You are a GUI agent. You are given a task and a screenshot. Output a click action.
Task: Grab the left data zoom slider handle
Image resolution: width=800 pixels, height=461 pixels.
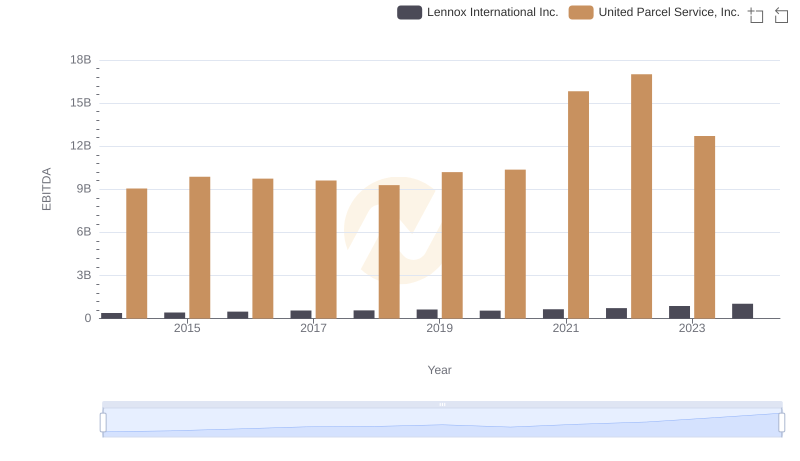click(103, 423)
